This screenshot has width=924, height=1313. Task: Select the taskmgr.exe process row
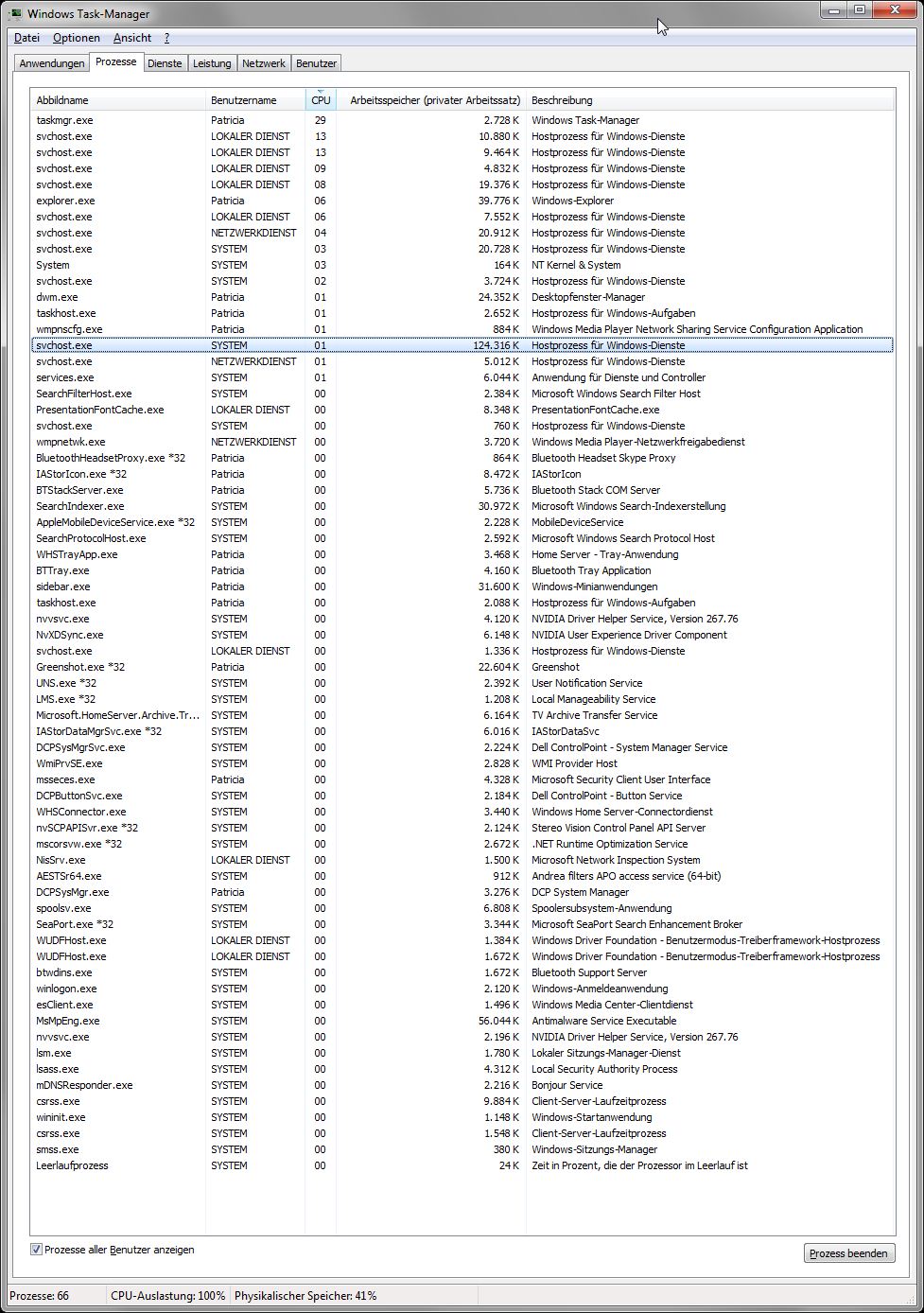pos(462,120)
